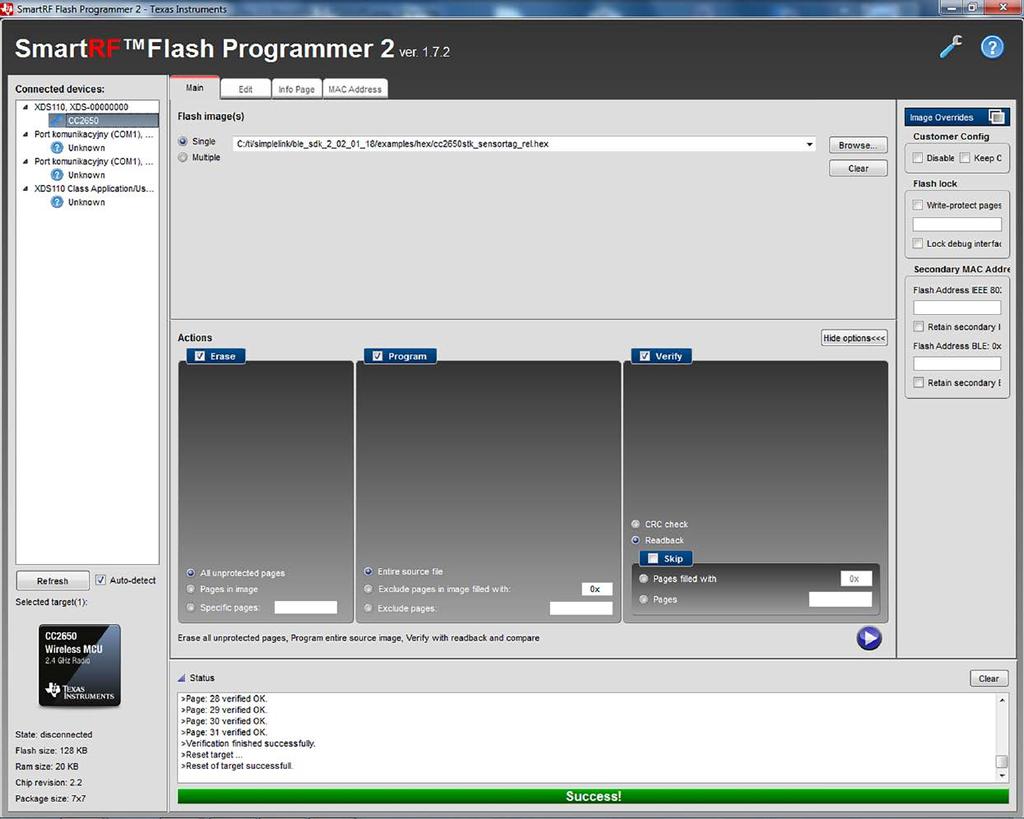Select the Single flash image radio button
The width and height of the screenshot is (1024, 819).
point(183,141)
